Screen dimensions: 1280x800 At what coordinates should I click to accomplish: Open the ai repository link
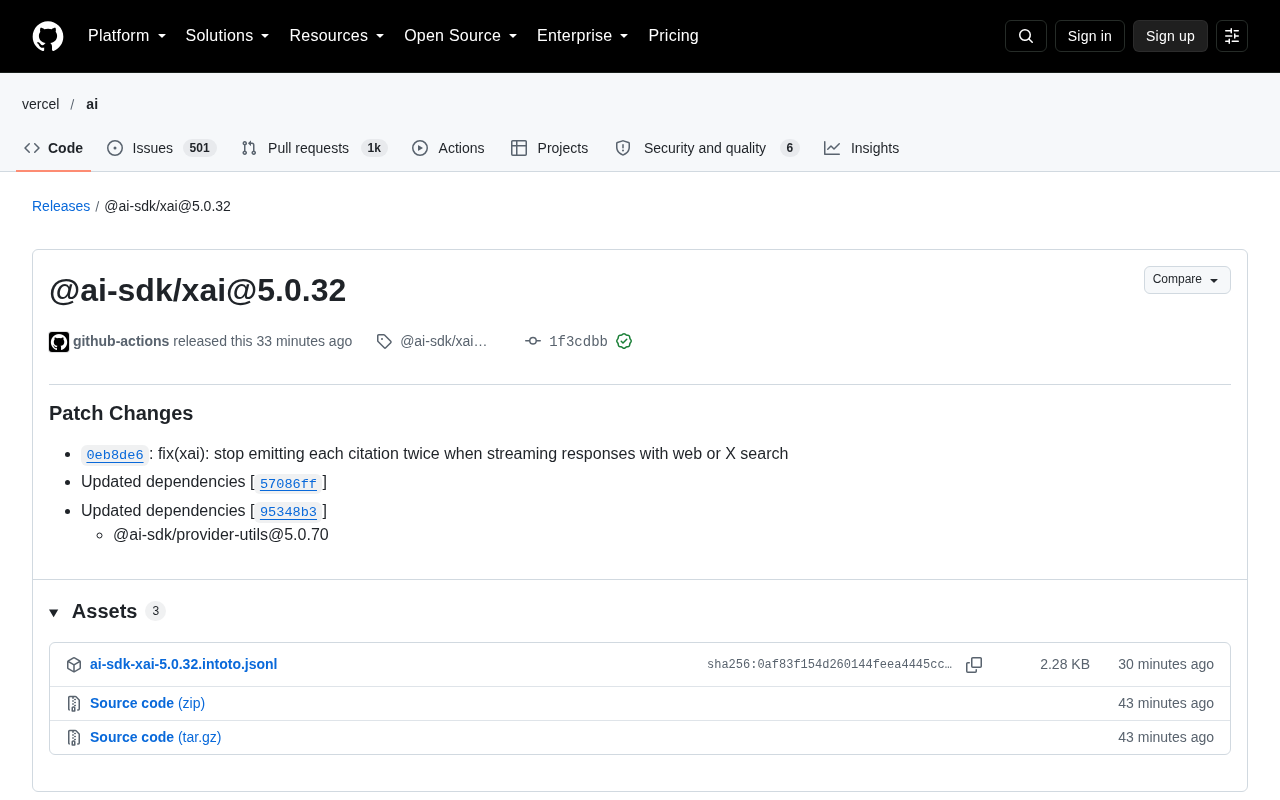pyautogui.click(x=92, y=104)
